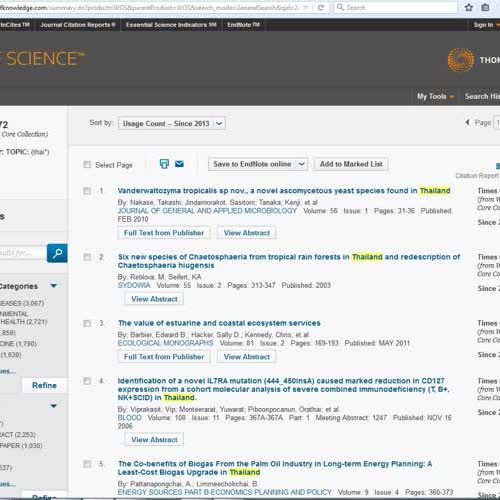Click the print results icon
This screenshot has height=500, width=500.
coord(164,164)
